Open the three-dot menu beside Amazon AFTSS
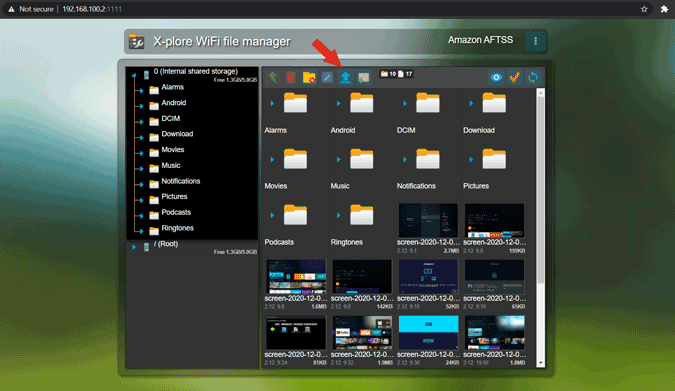675x391 pixels. (x=536, y=41)
